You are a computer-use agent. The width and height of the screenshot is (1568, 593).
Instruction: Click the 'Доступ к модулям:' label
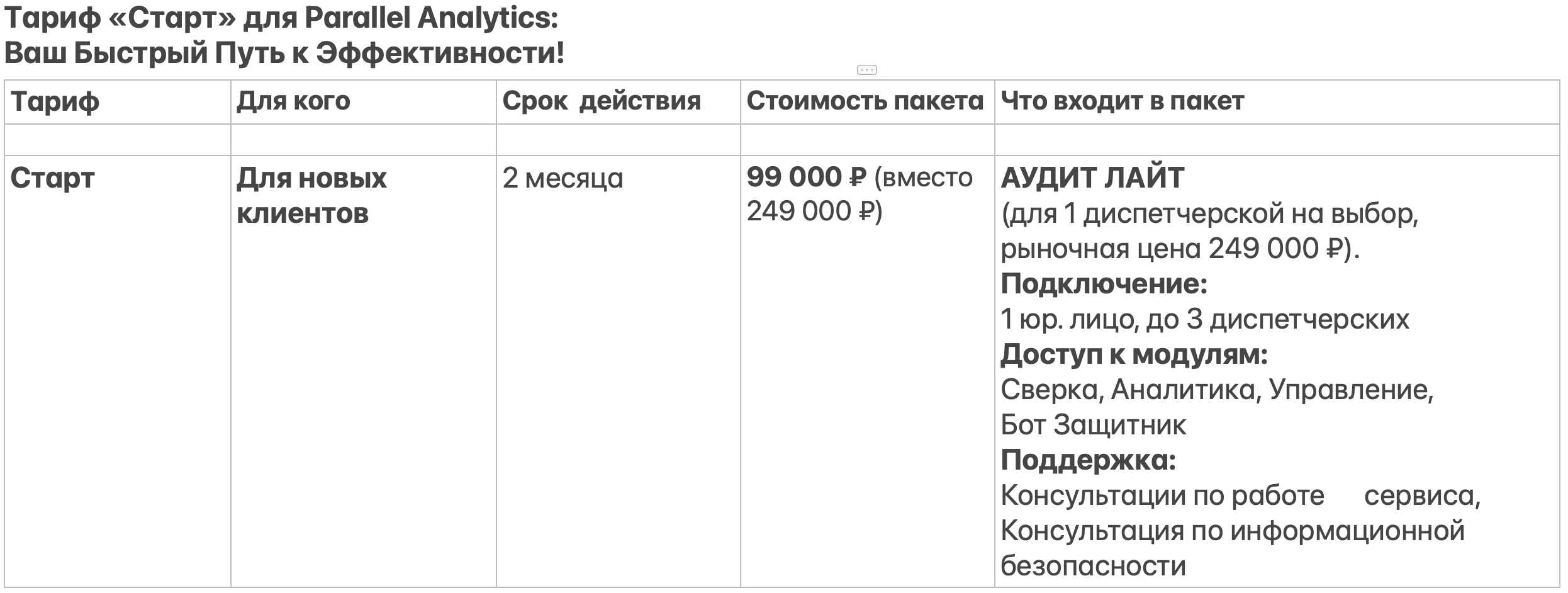tap(1134, 355)
